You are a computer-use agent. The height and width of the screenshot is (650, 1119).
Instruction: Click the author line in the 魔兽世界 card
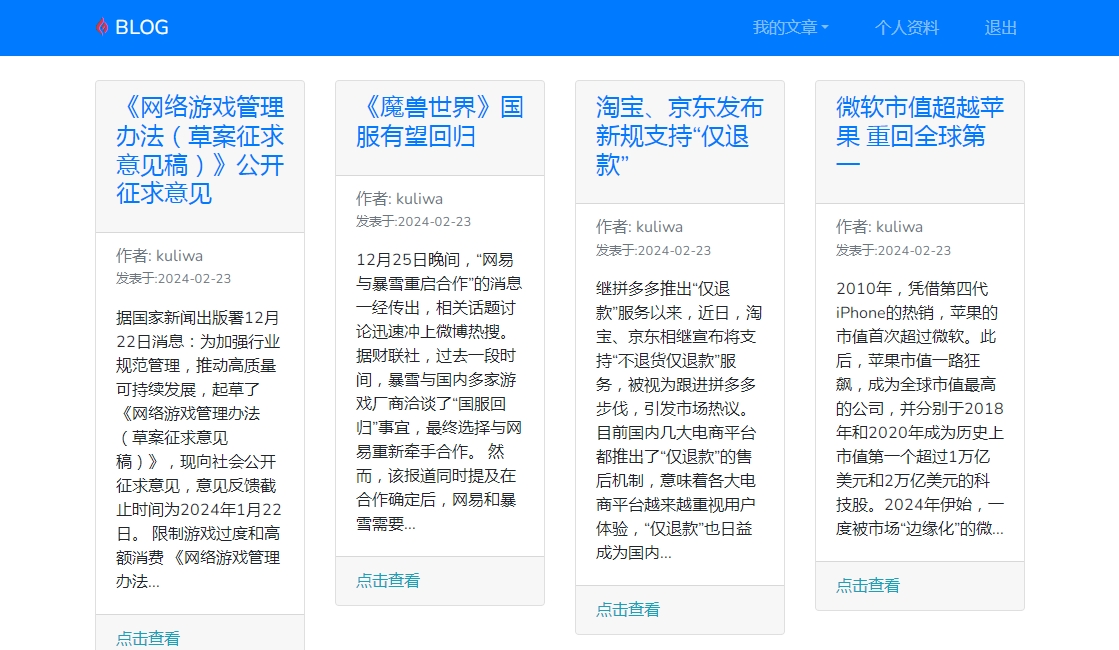click(399, 199)
